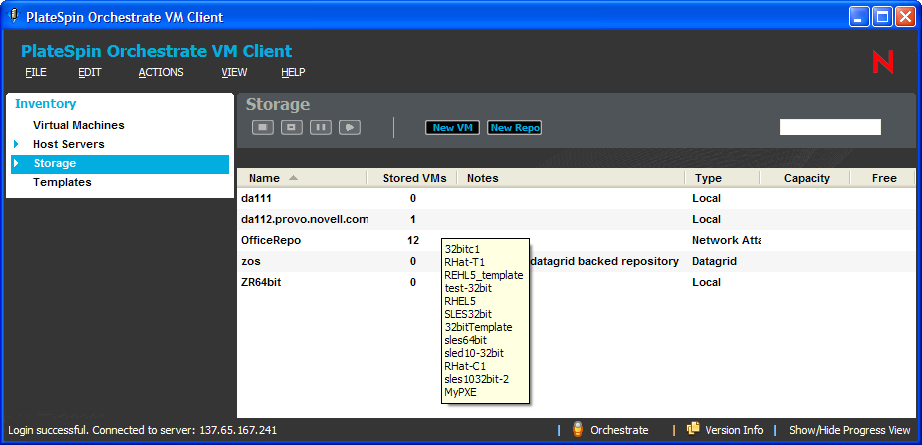Sort by the Type column header

point(723,178)
